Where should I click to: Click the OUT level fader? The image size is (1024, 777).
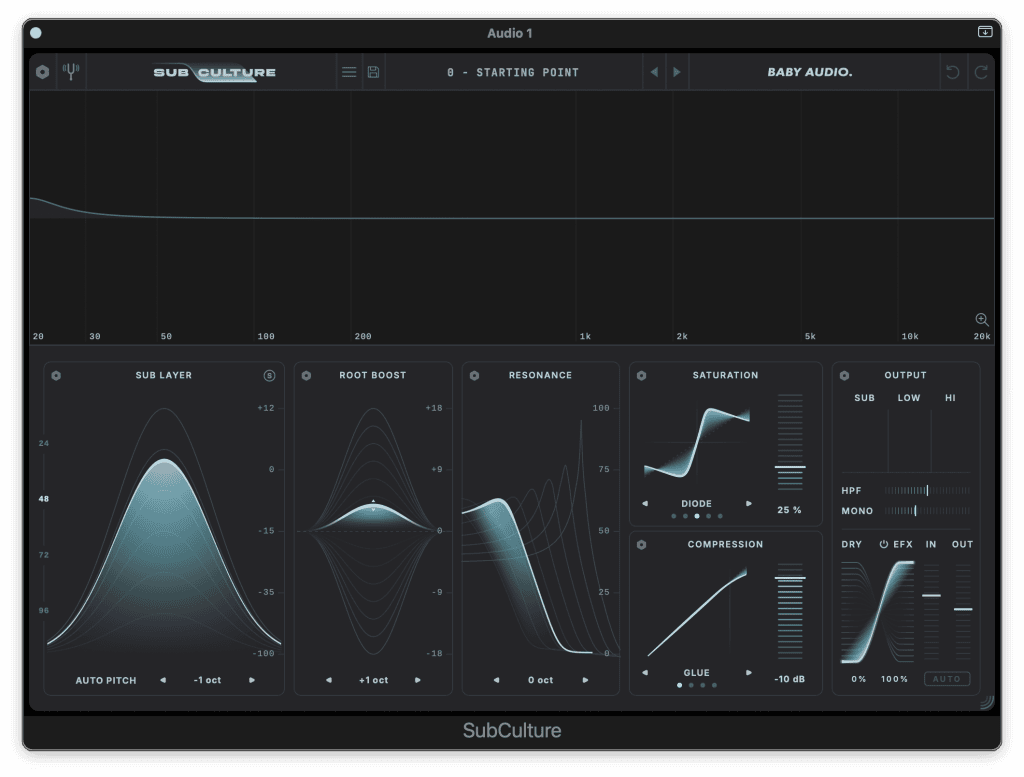[963, 611]
